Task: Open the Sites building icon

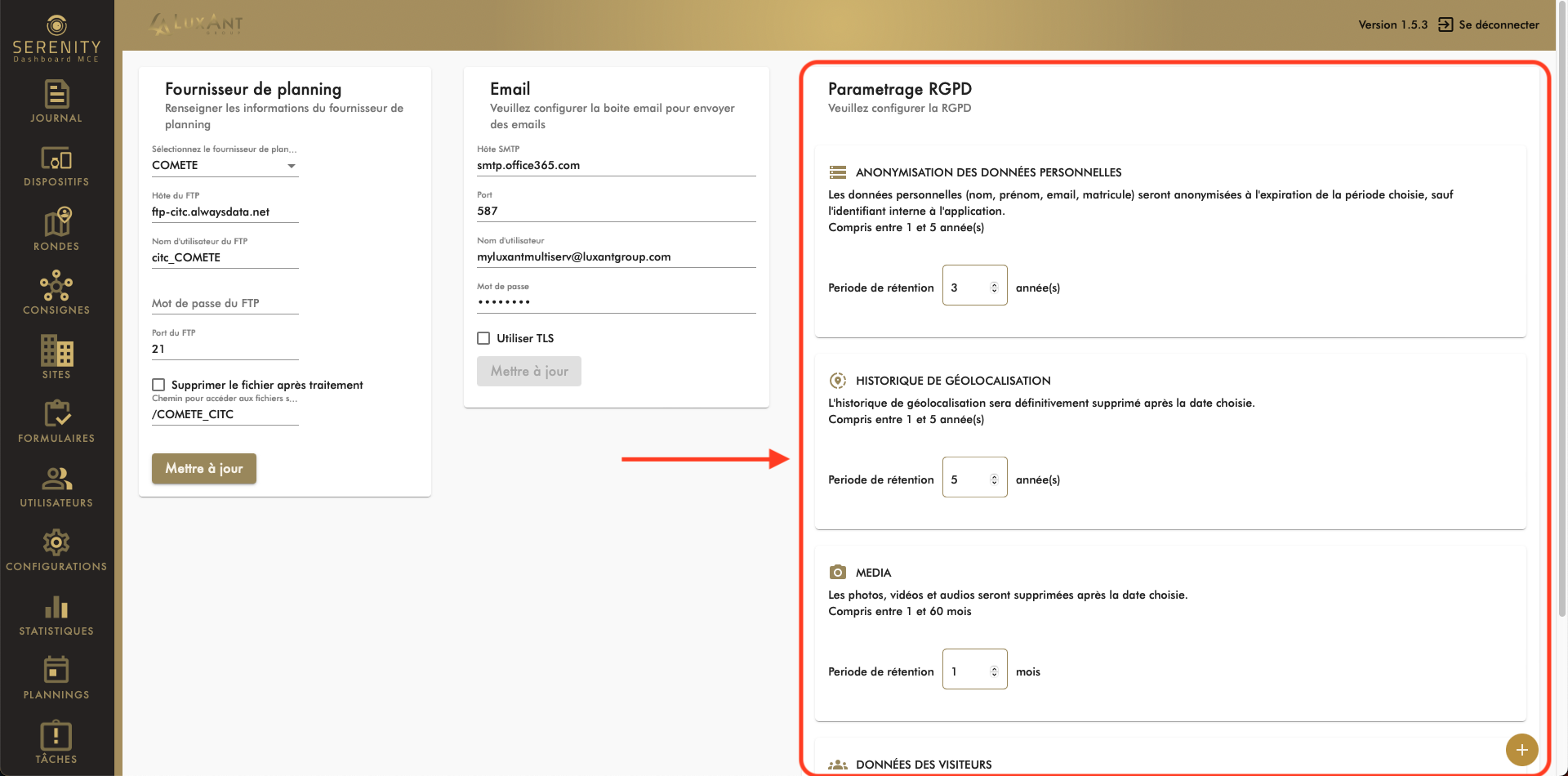Action: pos(56,350)
